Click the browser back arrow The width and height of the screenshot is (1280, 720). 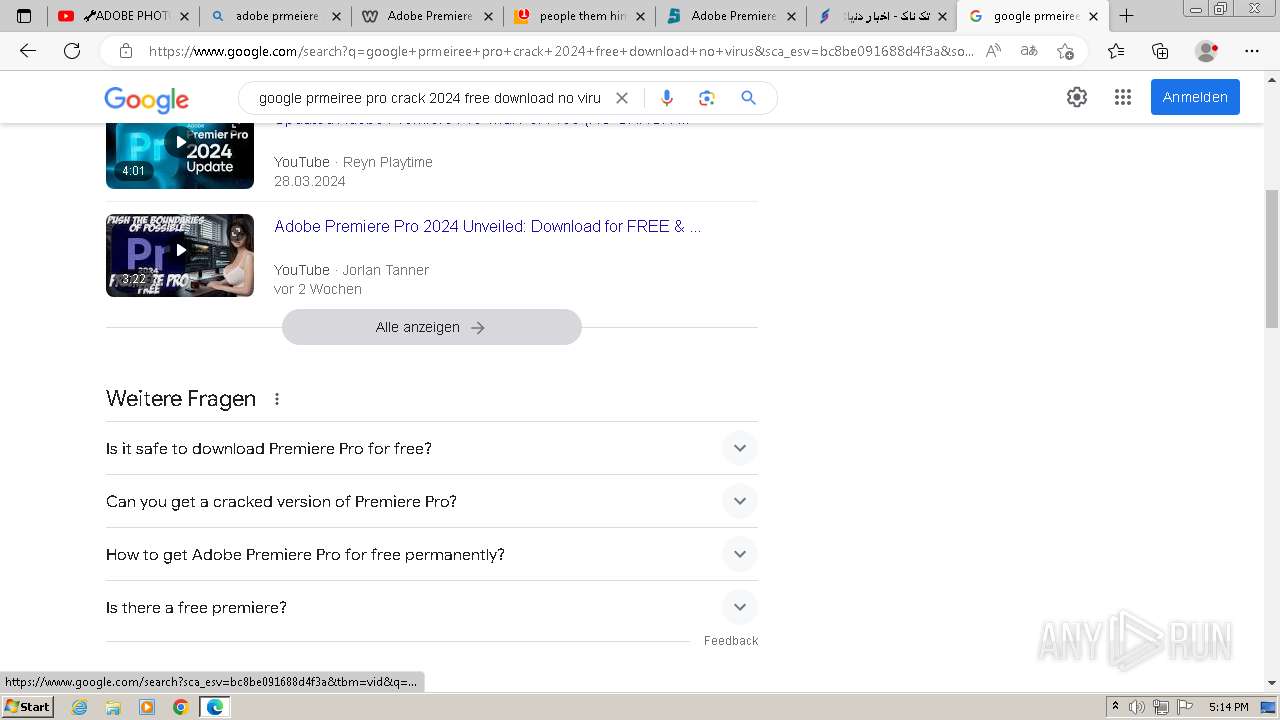(x=28, y=51)
